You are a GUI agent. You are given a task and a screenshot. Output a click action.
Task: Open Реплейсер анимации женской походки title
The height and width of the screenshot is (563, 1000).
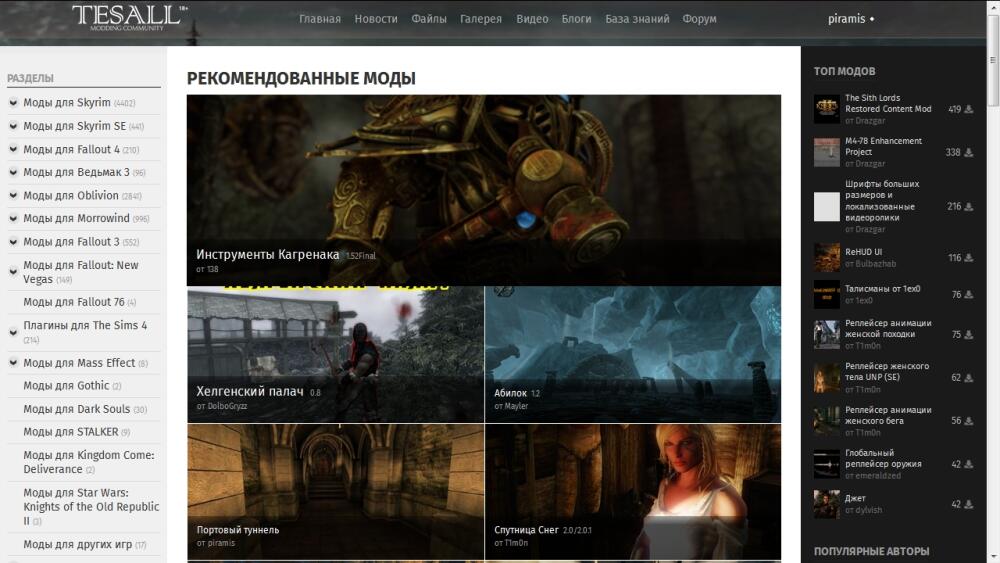point(888,328)
